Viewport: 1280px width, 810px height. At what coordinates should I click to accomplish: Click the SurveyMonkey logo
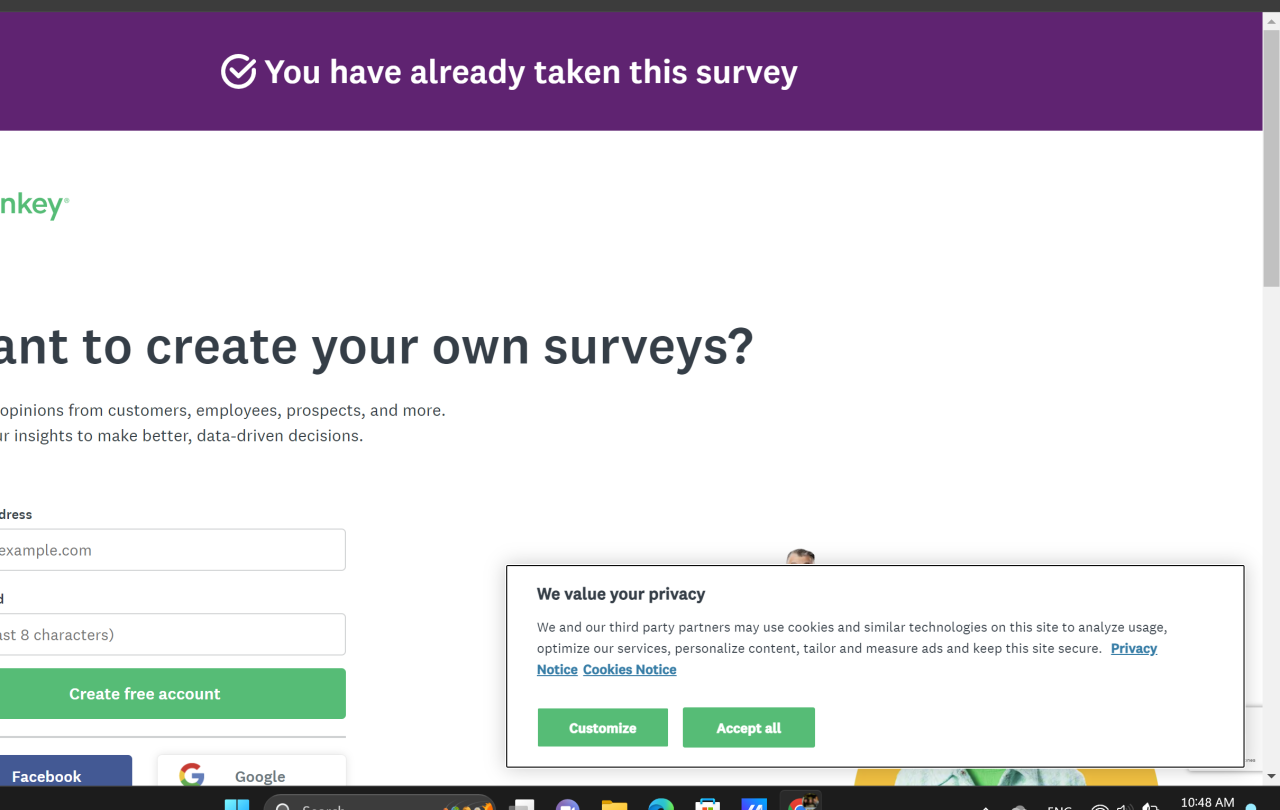tap(34, 206)
